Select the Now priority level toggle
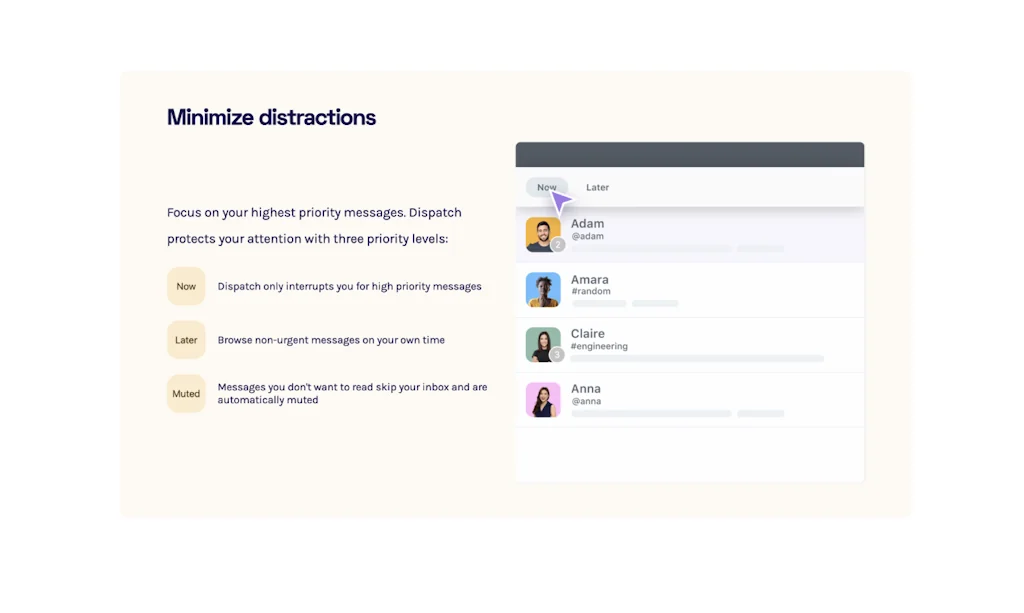Image resolution: width=1024 pixels, height=613 pixels. [x=186, y=286]
